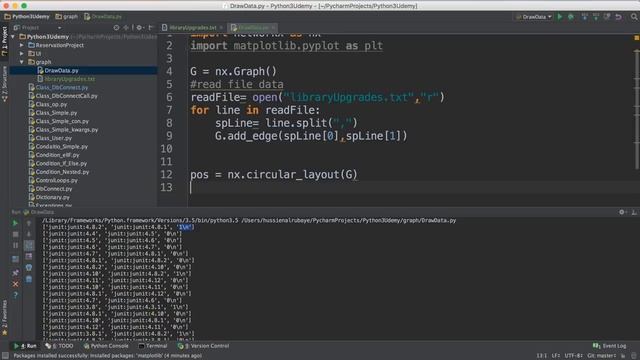Expand the ReservationProject folder
This screenshot has width=640, height=360.
click(22, 45)
